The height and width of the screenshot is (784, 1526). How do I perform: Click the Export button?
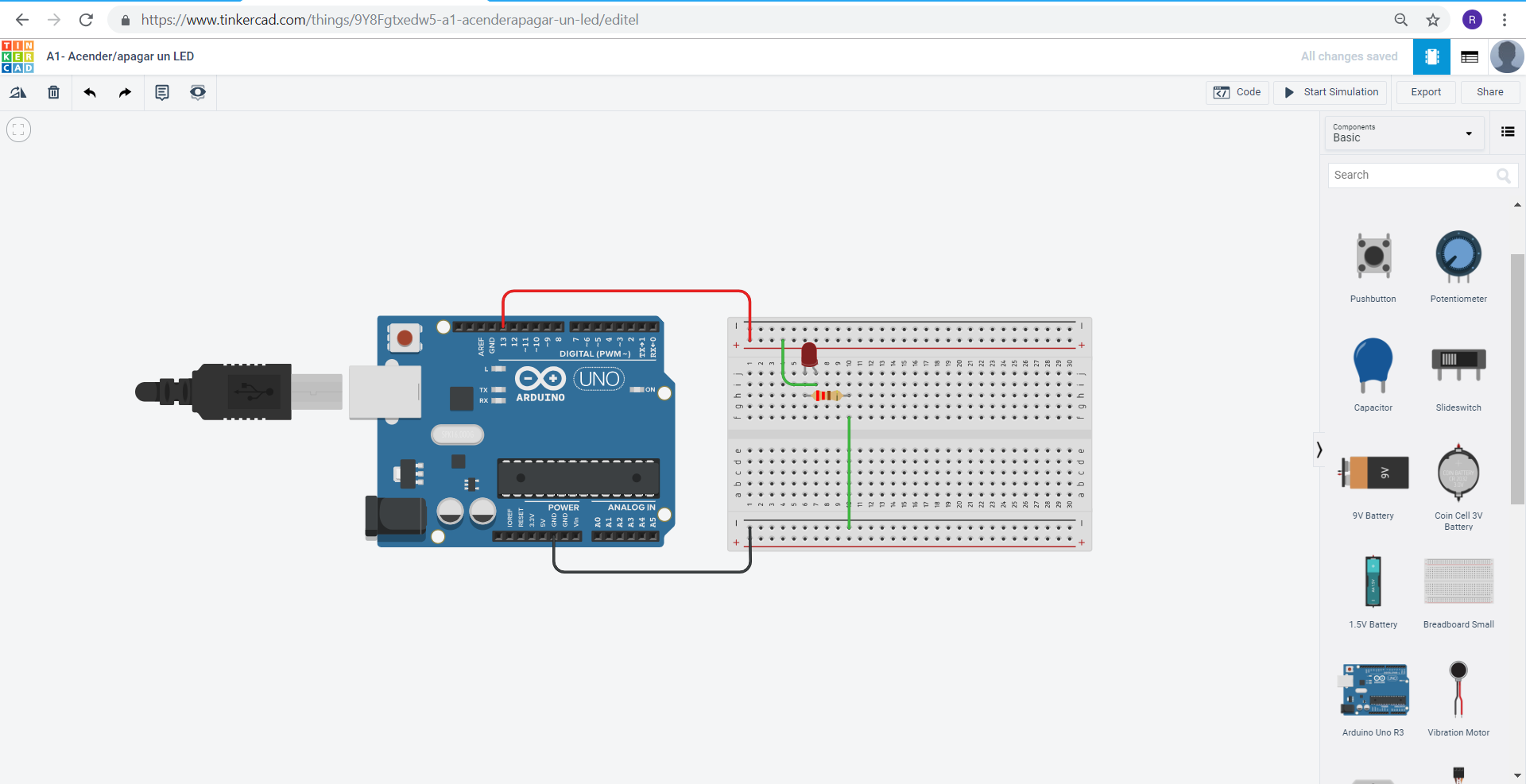[1426, 92]
